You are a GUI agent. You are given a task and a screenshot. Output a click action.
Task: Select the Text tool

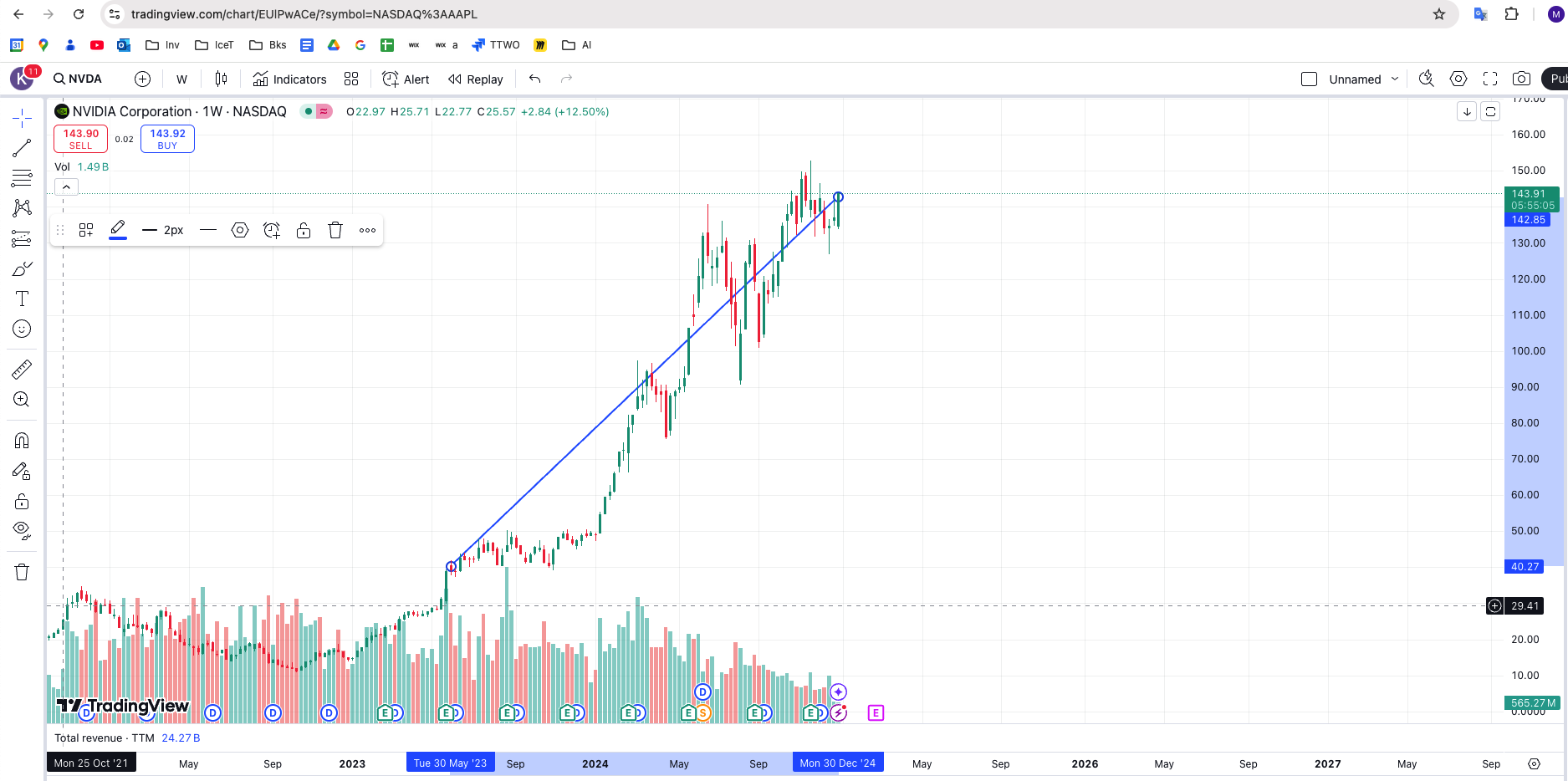[22, 299]
